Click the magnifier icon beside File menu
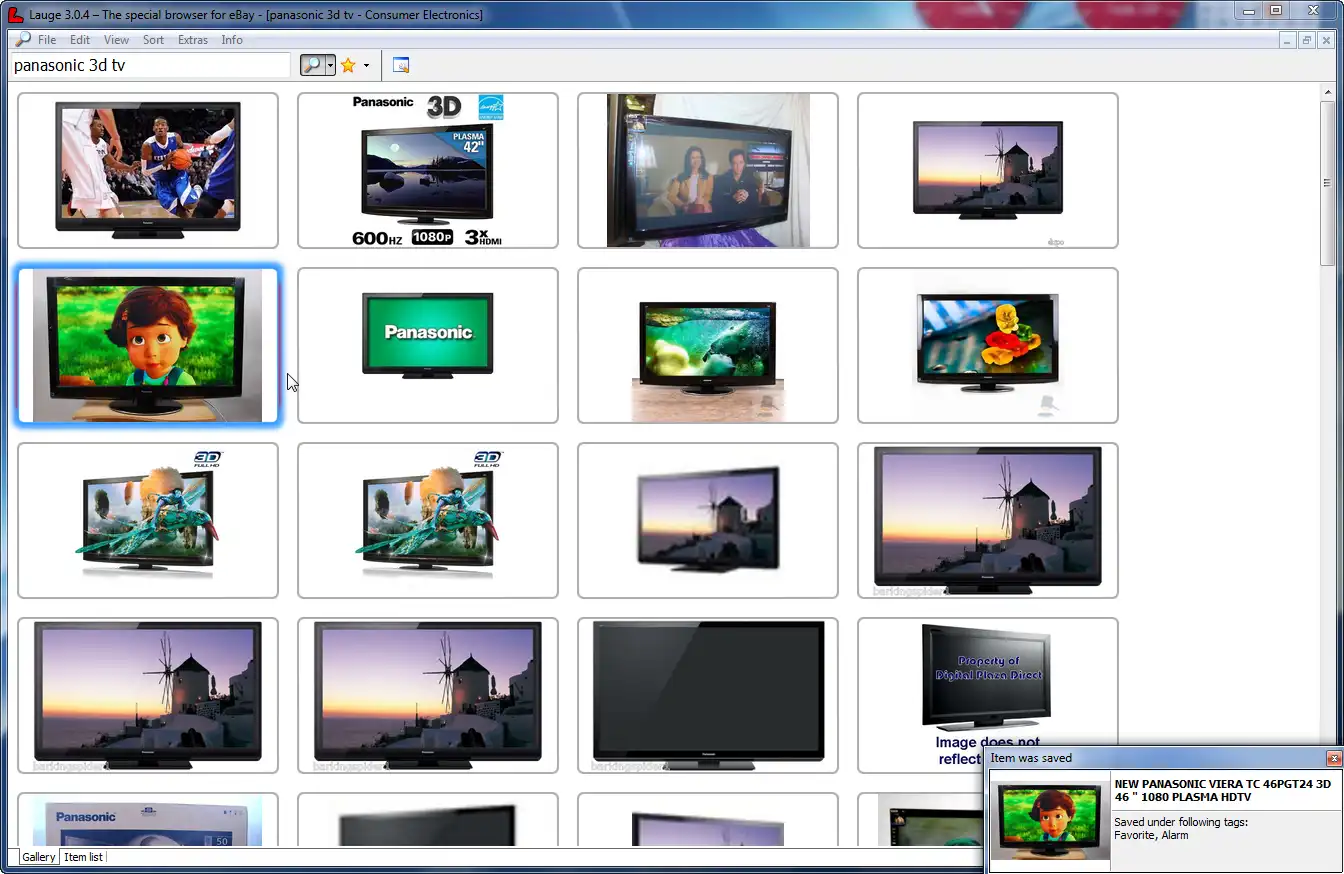This screenshot has height=874, width=1344. [x=23, y=40]
